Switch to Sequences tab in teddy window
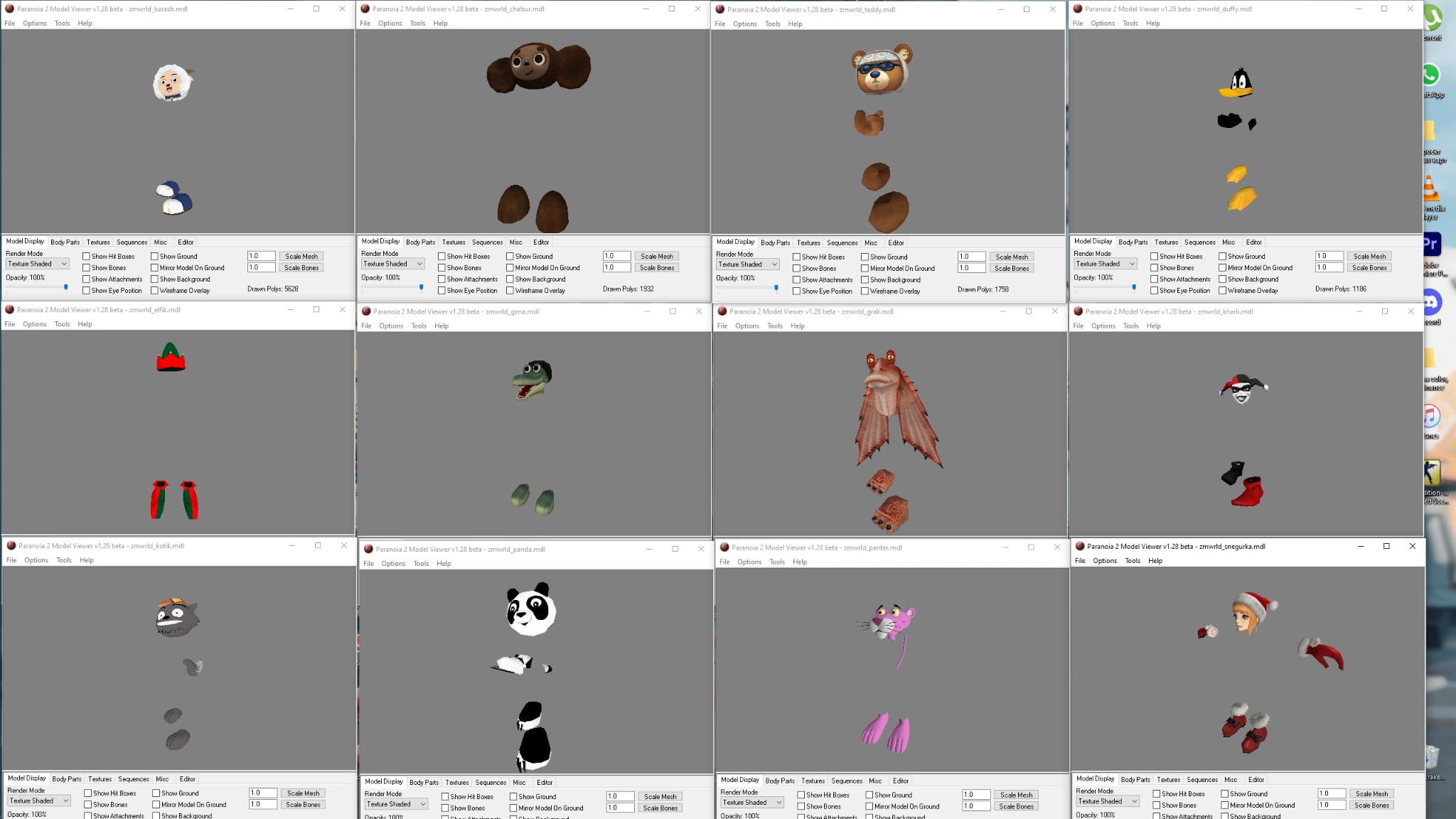Screen dimensions: 1456x819 [842, 243]
